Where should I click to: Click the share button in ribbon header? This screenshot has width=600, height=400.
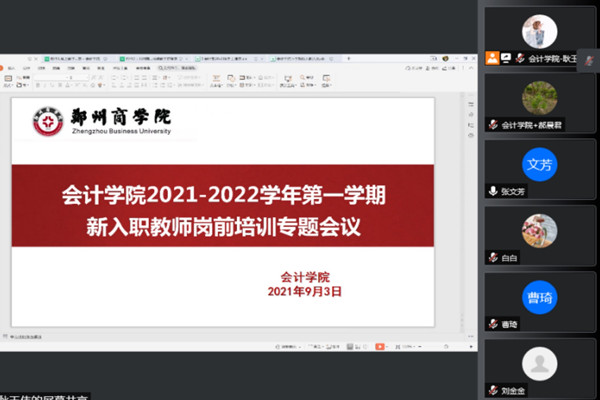(448, 68)
